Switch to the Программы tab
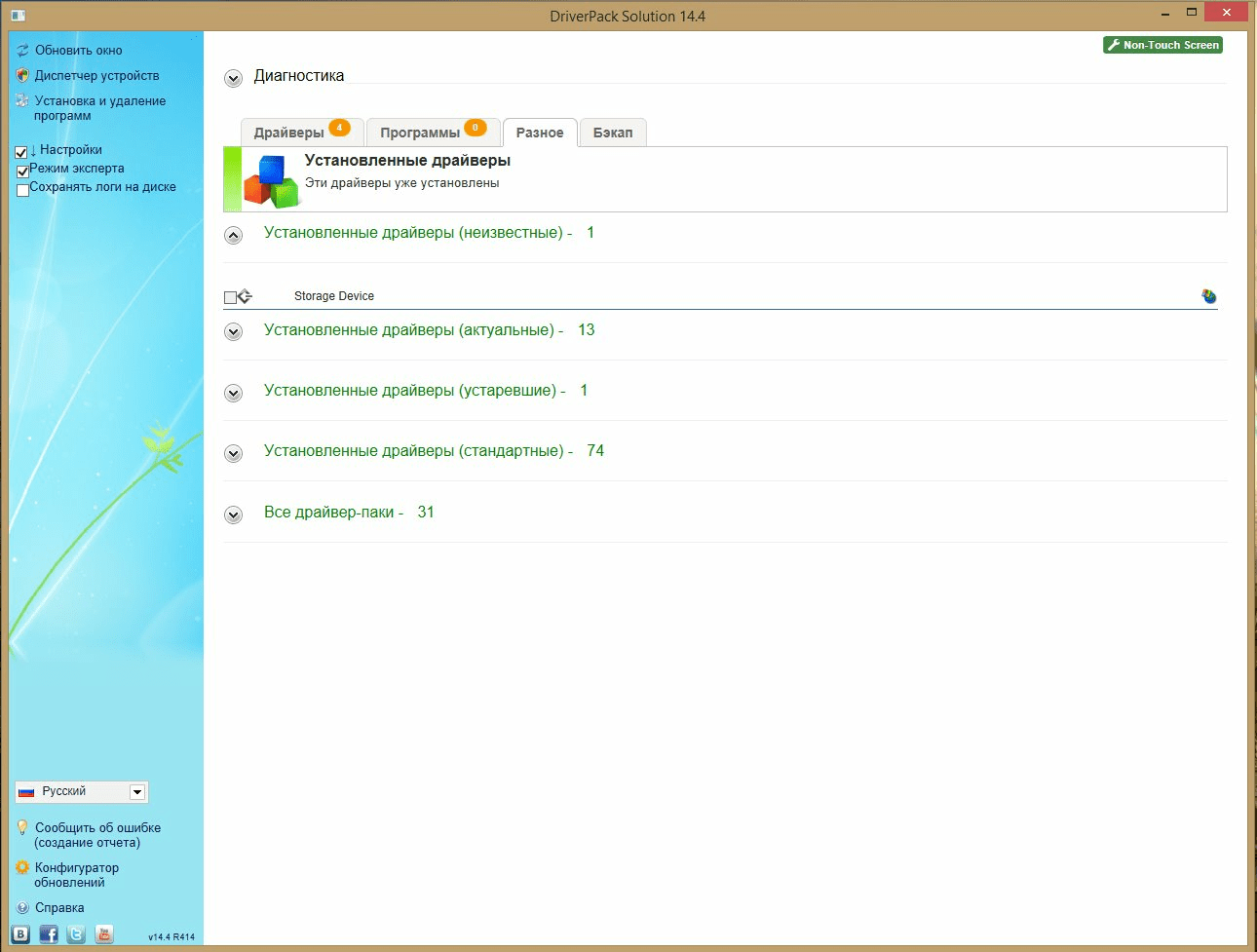The image size is (1257, 952). point(433,133)
